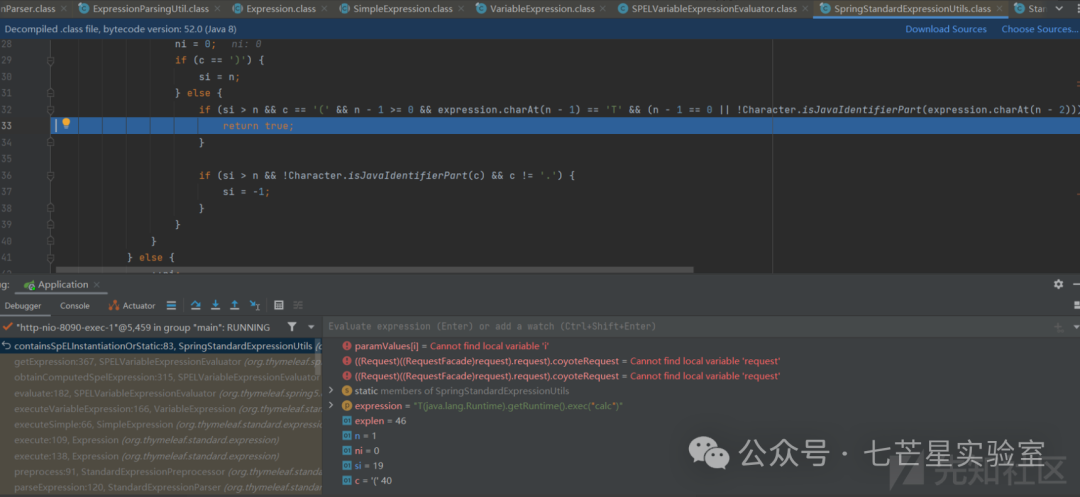Expand the expression variable node

[331, 405]
